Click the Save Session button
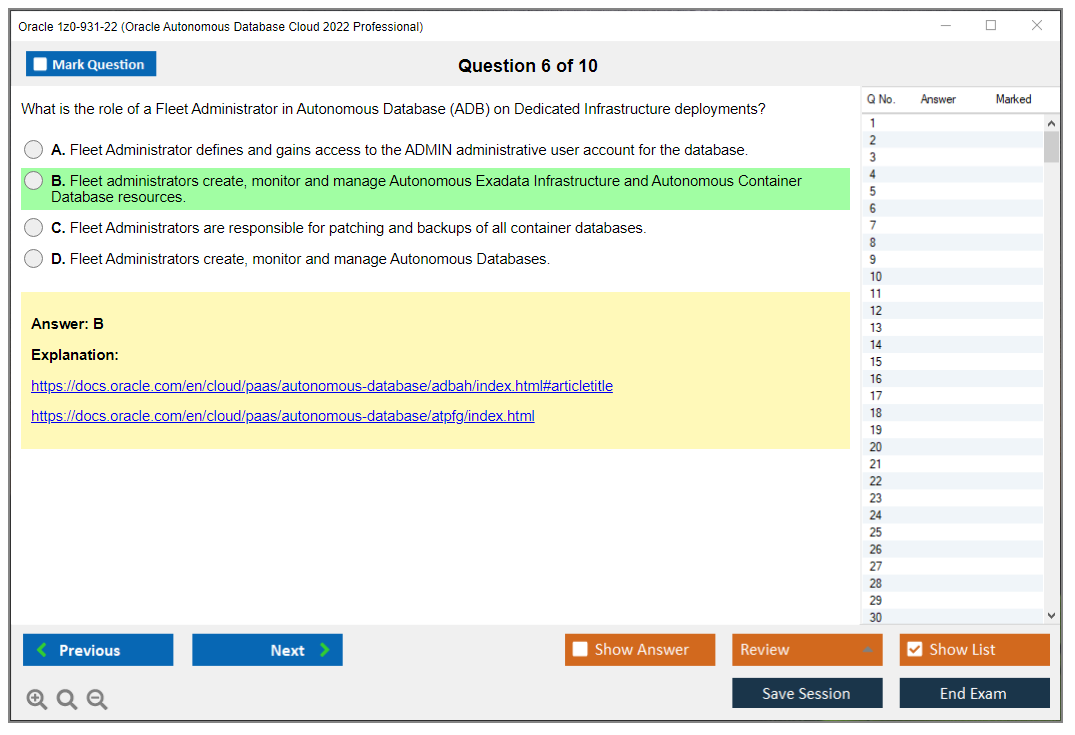The image size is (1075, 735). click(807, 692)
